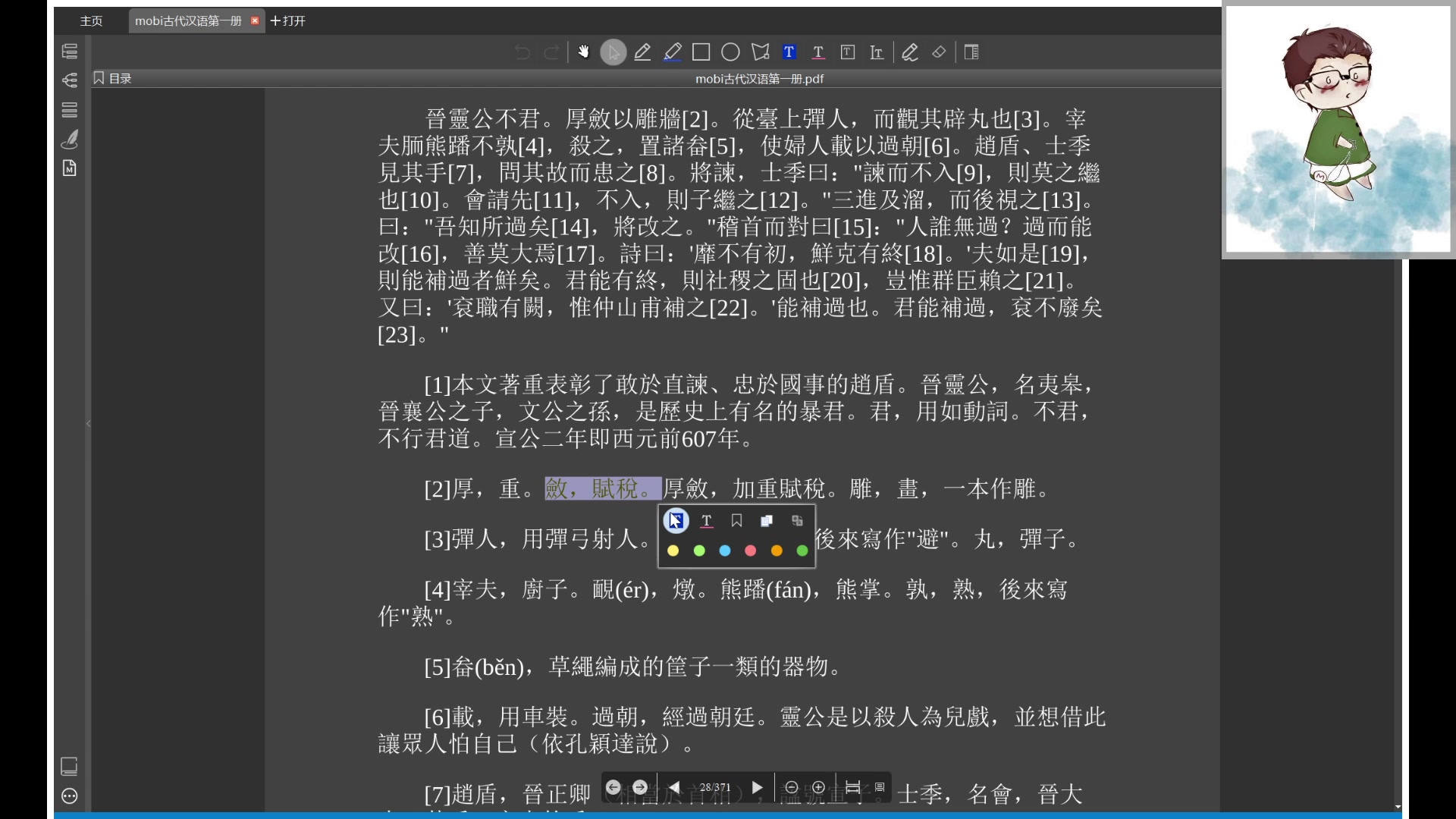Select the text box tool
This screenshot has height=819, width=1456.
(848, 52)
